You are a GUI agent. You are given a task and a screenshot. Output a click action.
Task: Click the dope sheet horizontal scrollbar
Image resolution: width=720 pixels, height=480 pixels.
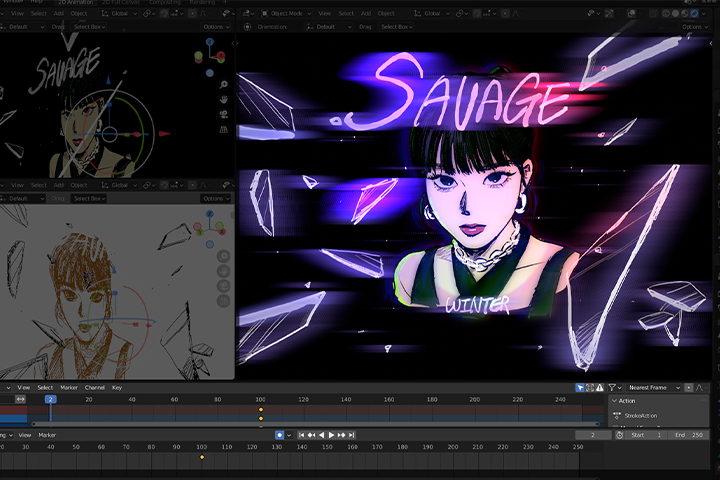point(316,424)
